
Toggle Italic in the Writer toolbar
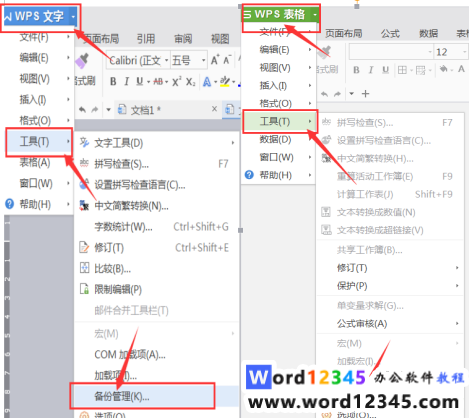[x=126, y=81]
